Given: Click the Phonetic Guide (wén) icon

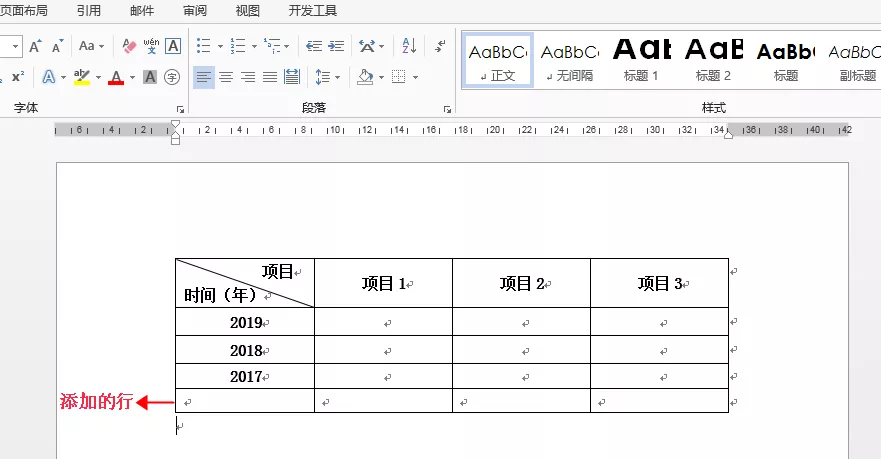Looking at the screenshot, I should point(151,46).
